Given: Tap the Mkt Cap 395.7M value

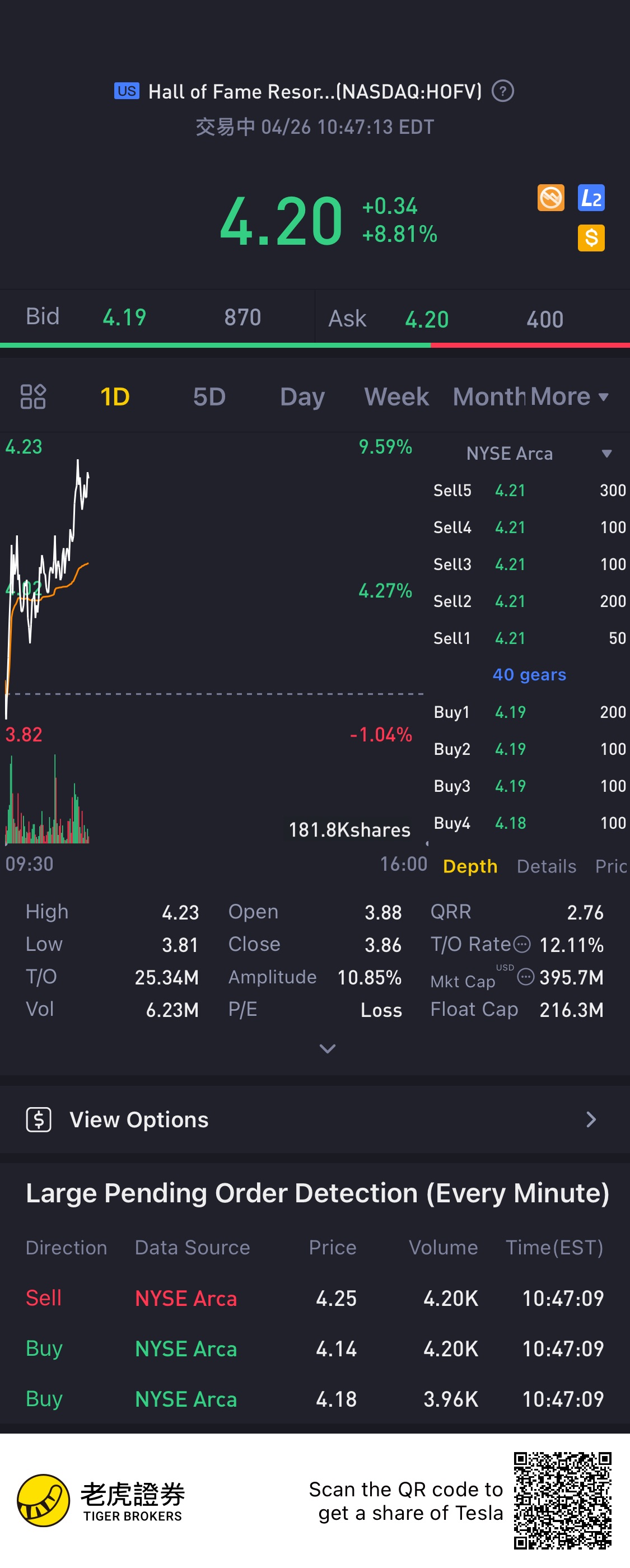Looking at the screenshot, I should 571,977.
